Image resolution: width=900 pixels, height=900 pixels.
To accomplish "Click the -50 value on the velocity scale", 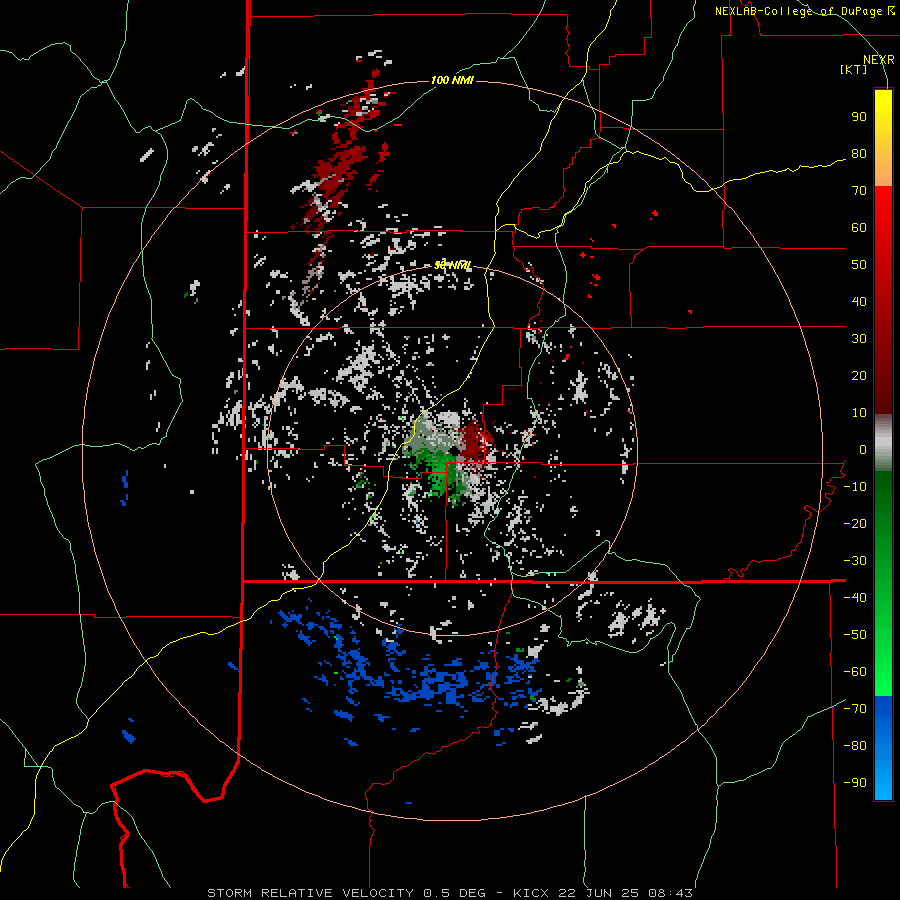I will (855, 635).
